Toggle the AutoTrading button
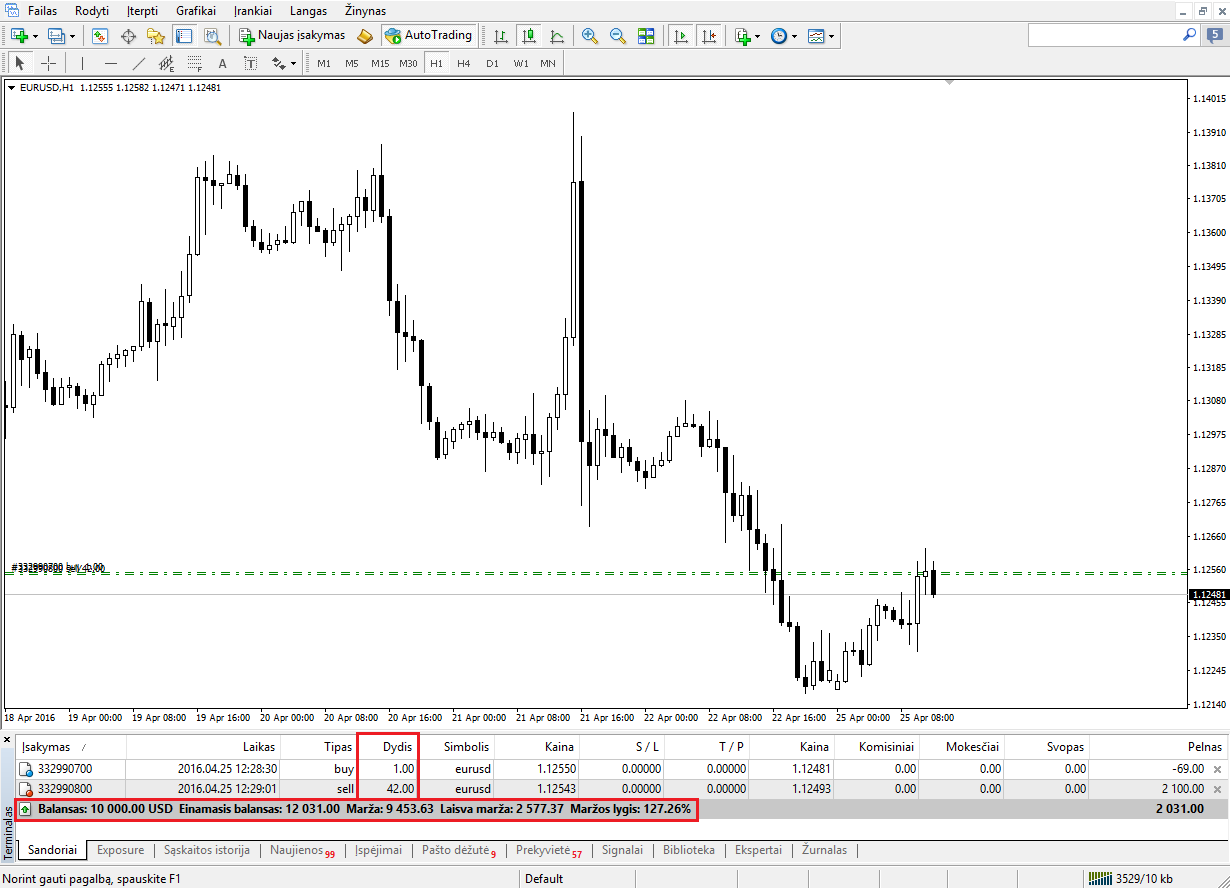 click(x=428, y=35)
